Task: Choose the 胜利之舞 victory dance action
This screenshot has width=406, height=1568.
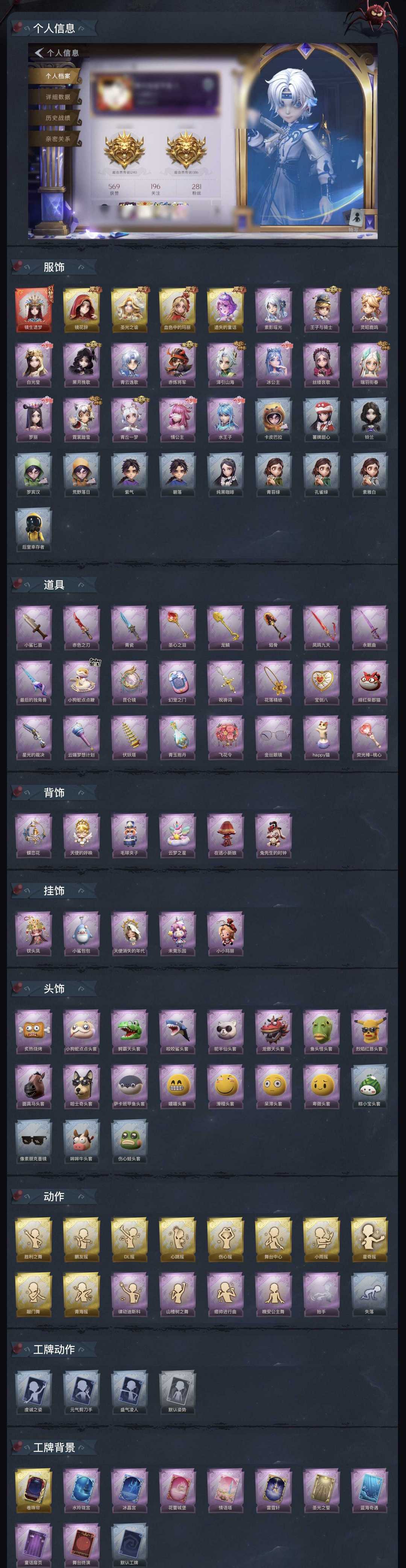Action: [x=33, y=1239]
